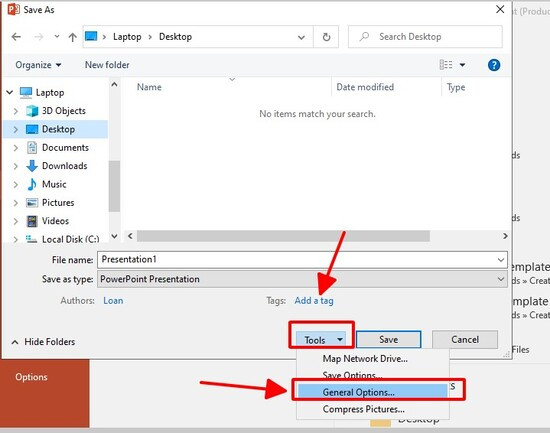Click the Loan author link
The height and width of the screenshot is (433, 550).
[113, 301]
